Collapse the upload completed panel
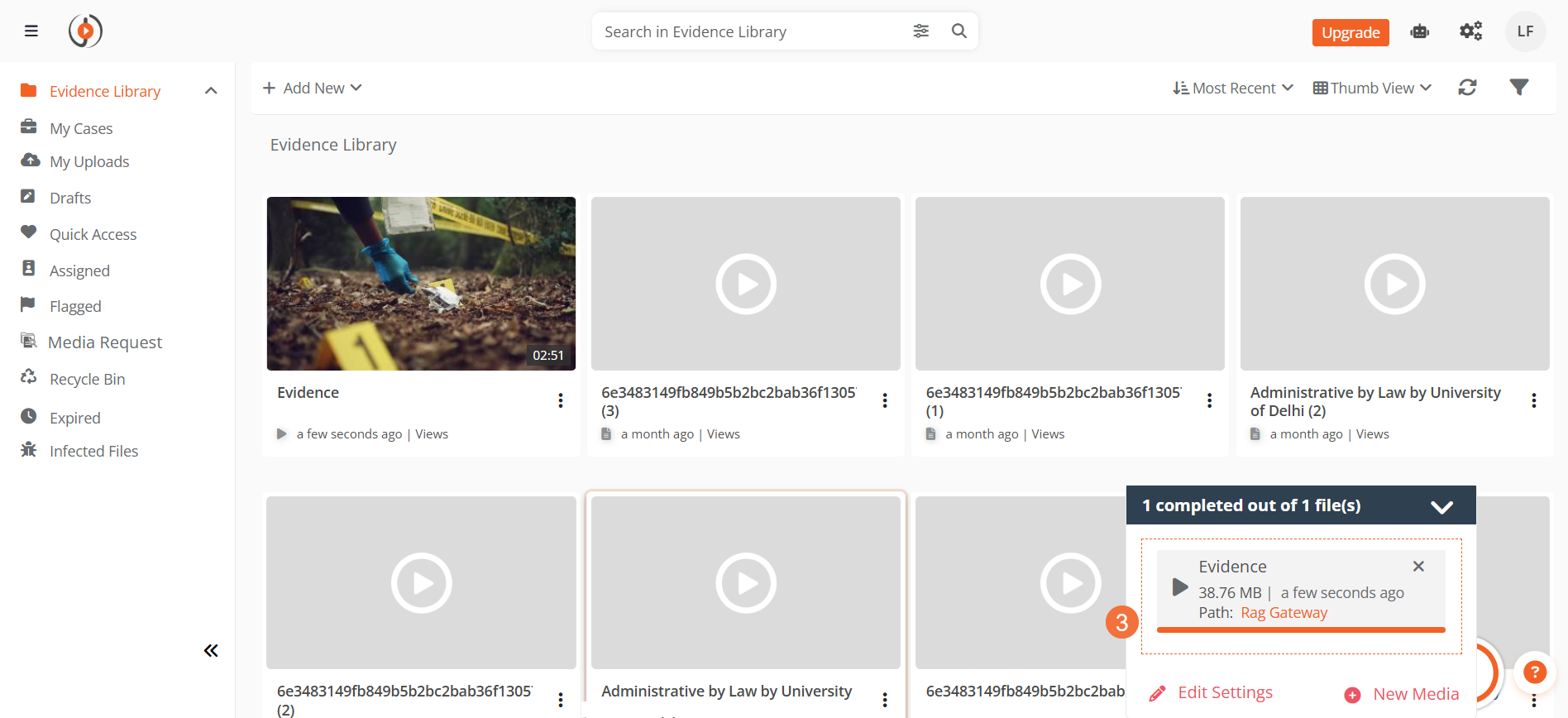Viewport: 1568px width, 718px height. (1441, 506)
